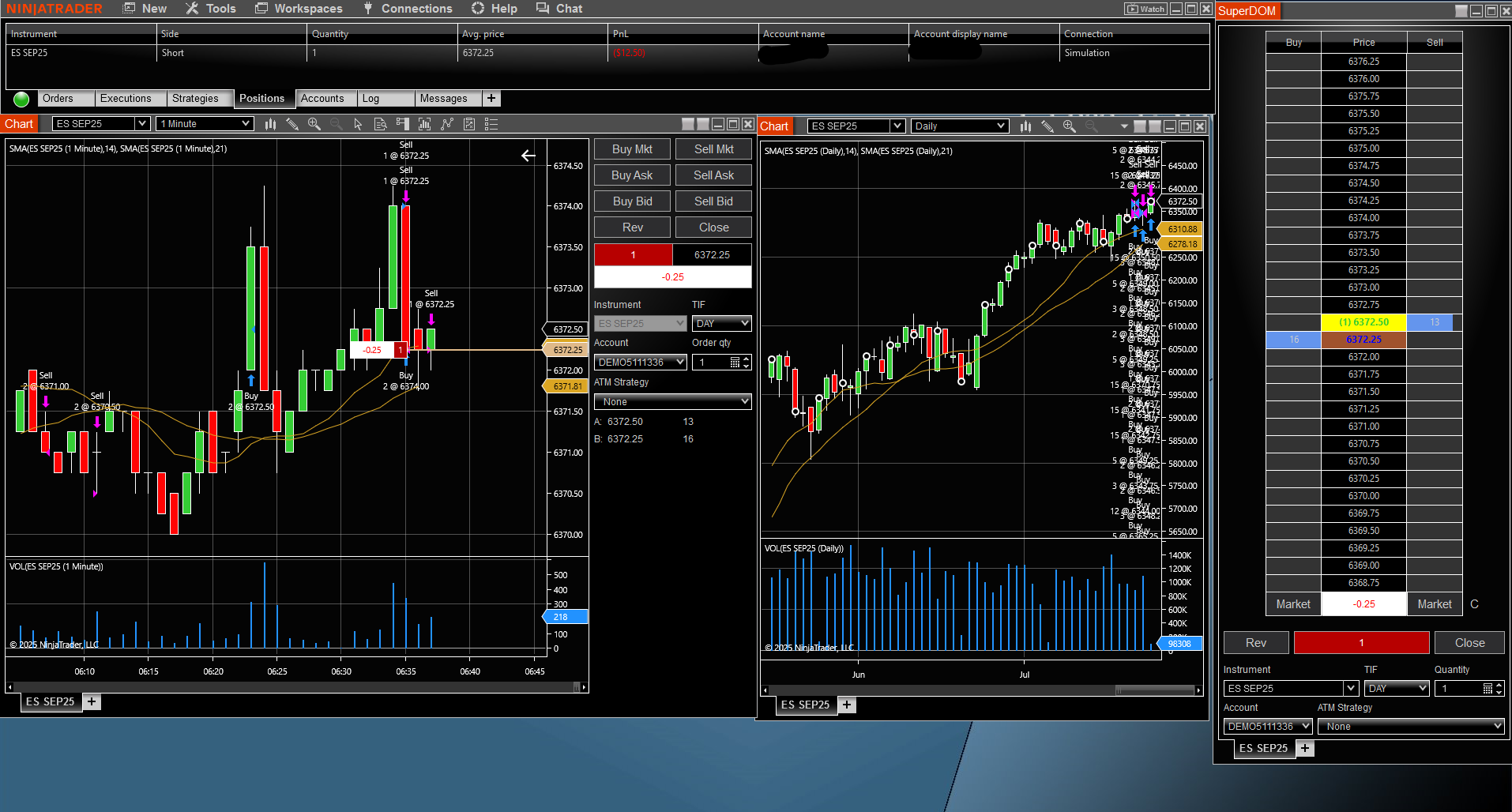
Task: Click the 1 Minute chart horizontal scrollbar
Action: pyautogui.click(x=297, y=687)
